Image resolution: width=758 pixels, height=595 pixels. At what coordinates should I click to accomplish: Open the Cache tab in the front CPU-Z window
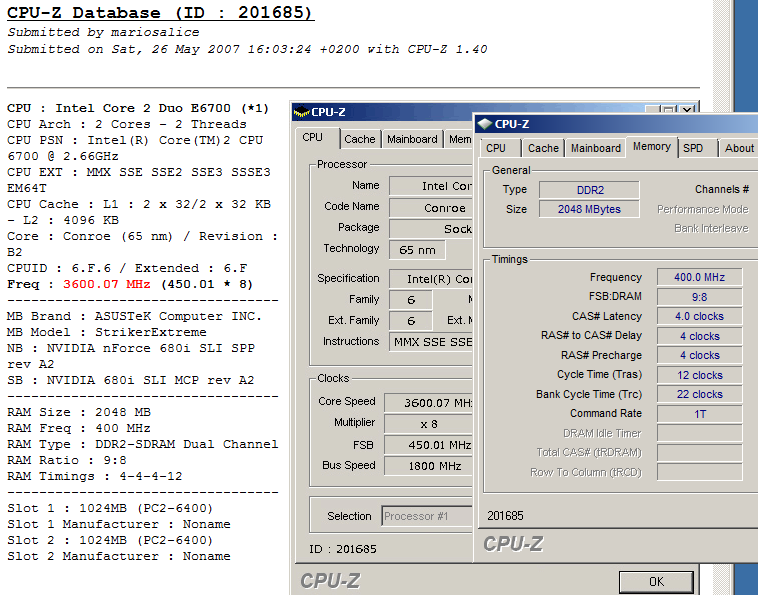(x=543, y=148)
